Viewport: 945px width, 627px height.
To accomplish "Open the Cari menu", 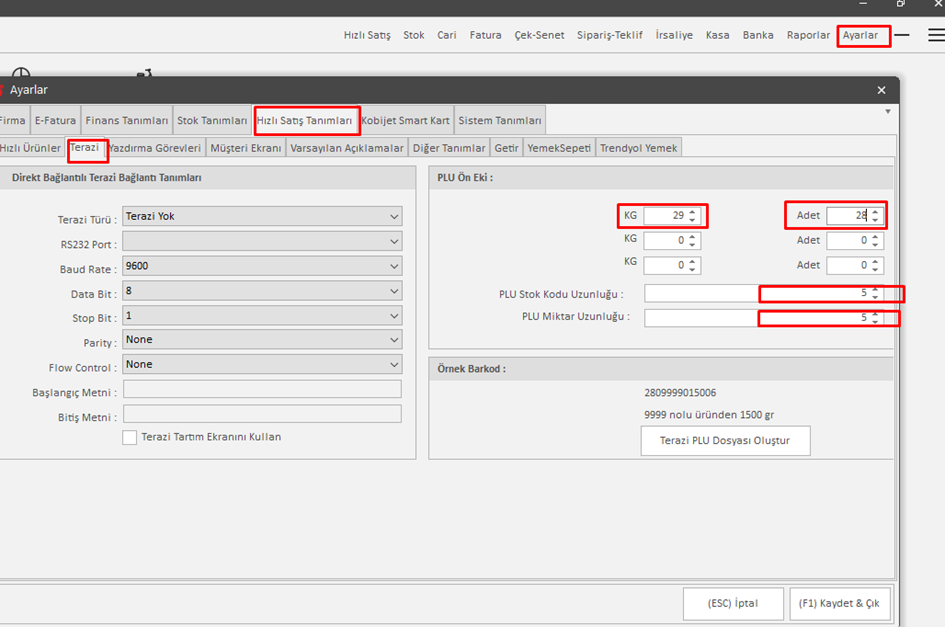I will coord(447,35).
